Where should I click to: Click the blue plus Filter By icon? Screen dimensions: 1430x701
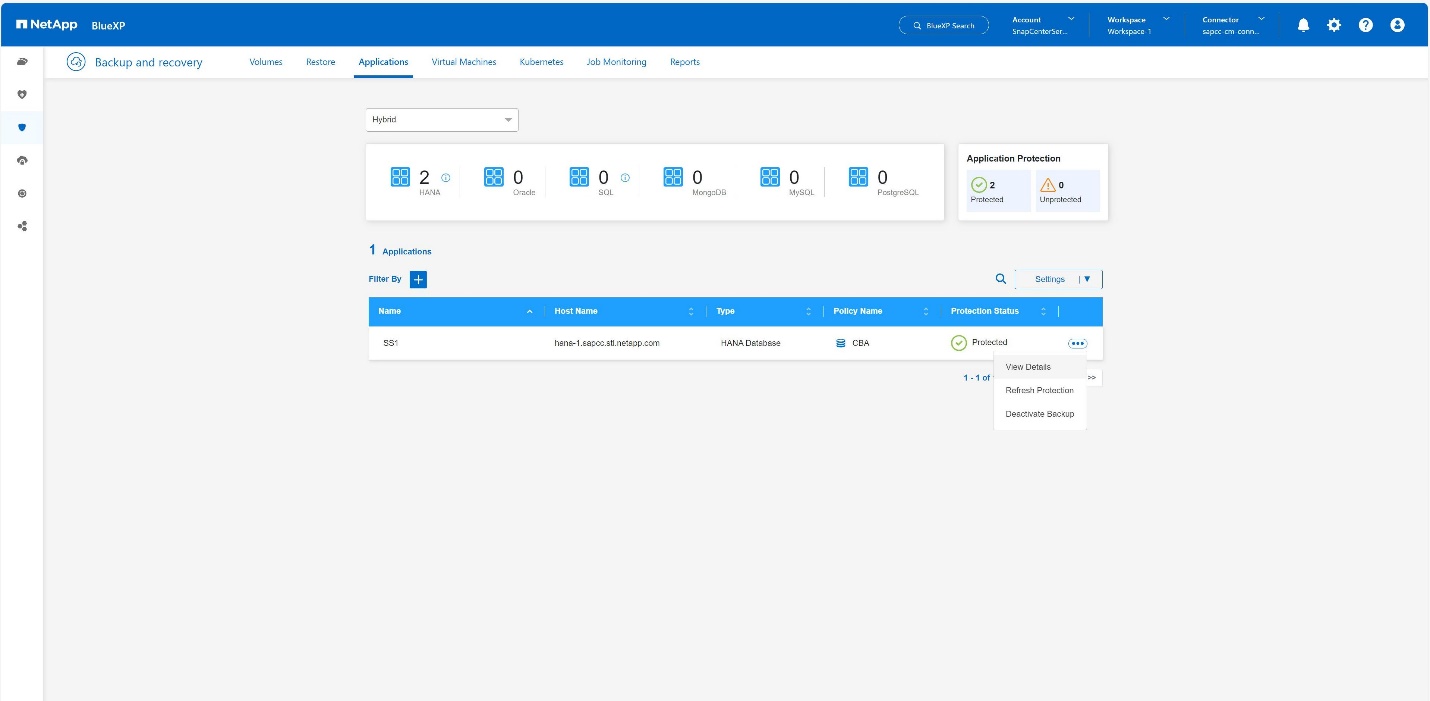click(x=418, y=279)
